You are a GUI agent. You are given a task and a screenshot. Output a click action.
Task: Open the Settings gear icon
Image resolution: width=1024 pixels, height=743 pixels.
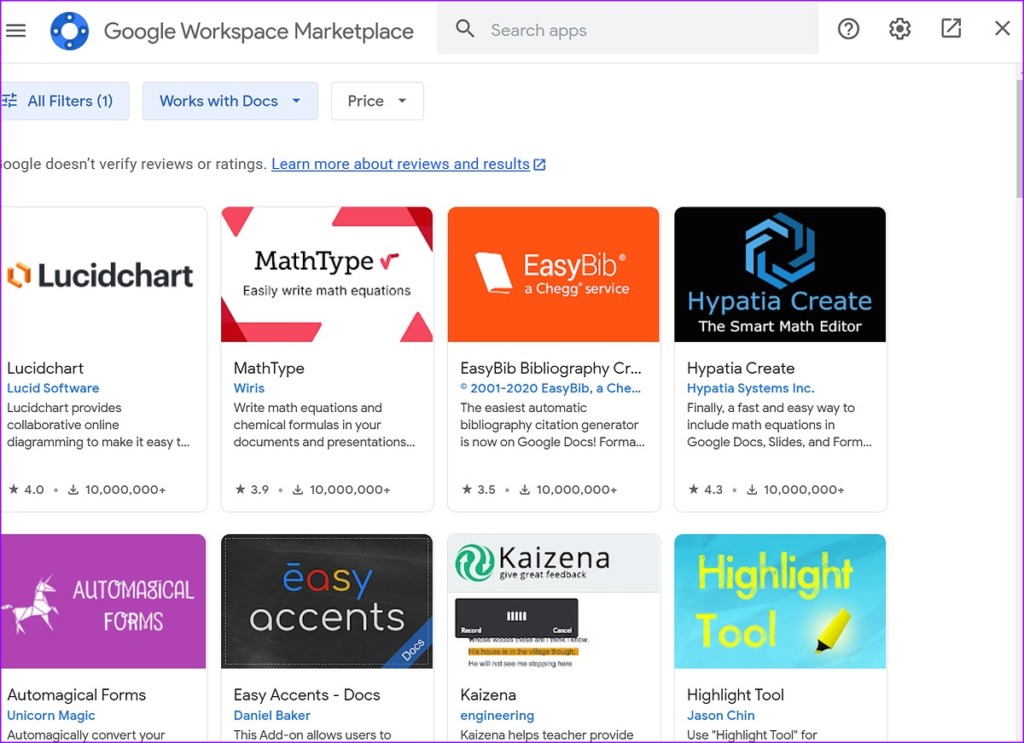pyautogui.click(x=900, y=29)
